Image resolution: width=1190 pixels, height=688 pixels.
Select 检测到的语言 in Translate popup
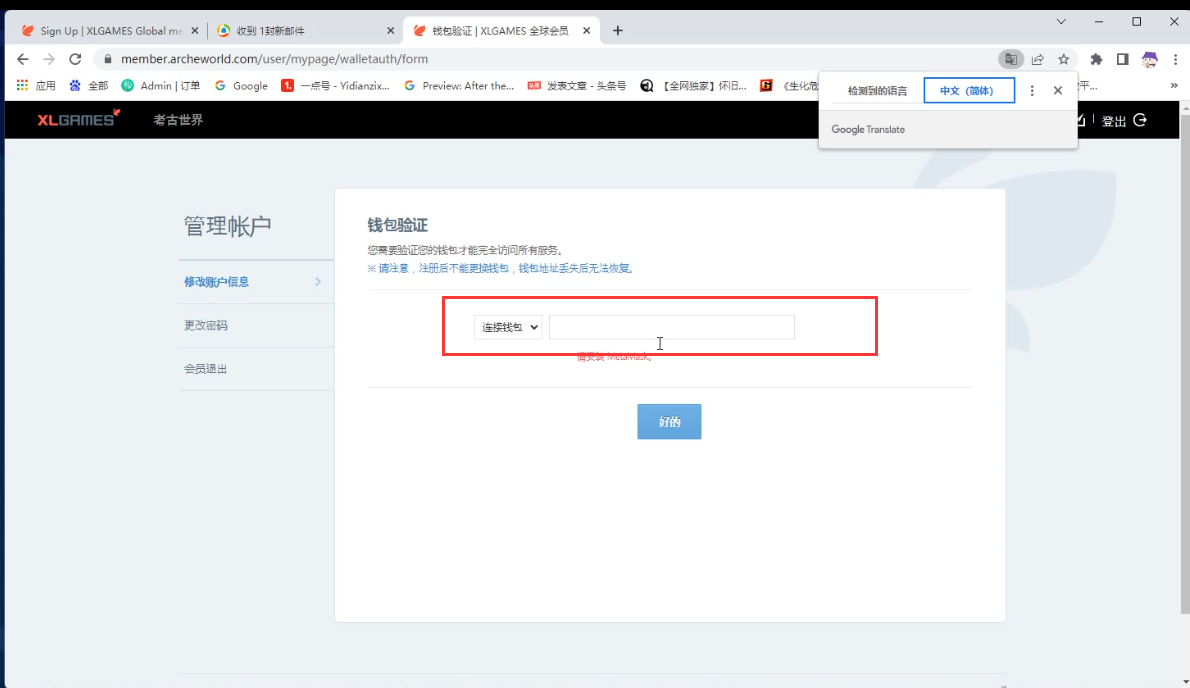click(877, 91)
